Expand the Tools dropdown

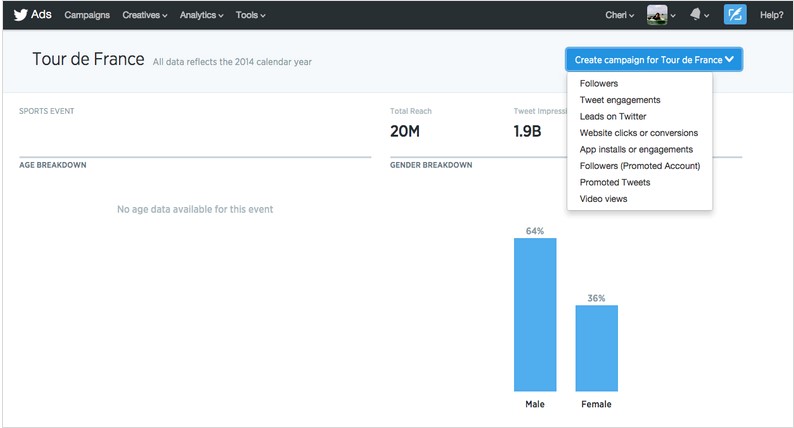click(x=250, y=15)
